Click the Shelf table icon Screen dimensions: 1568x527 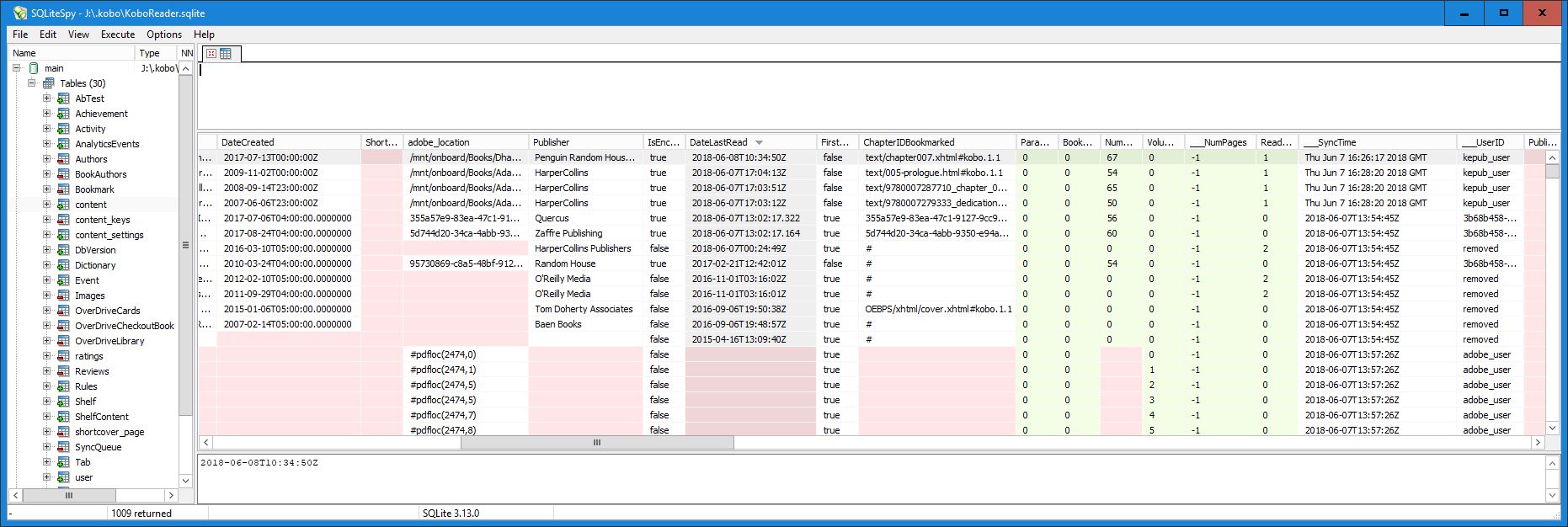coord(63,402)
